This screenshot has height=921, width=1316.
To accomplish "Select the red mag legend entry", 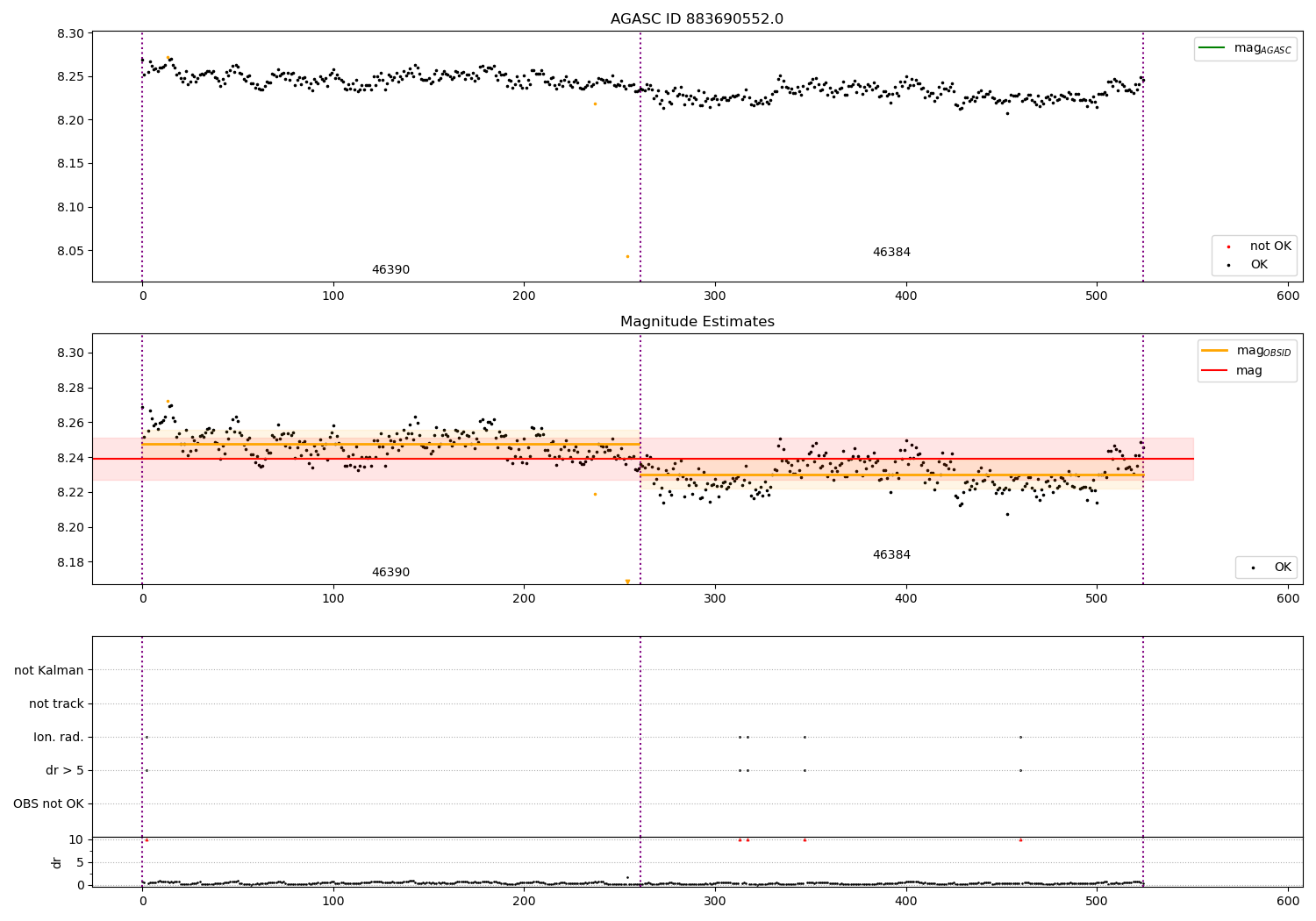I will tap(1232, 371).
